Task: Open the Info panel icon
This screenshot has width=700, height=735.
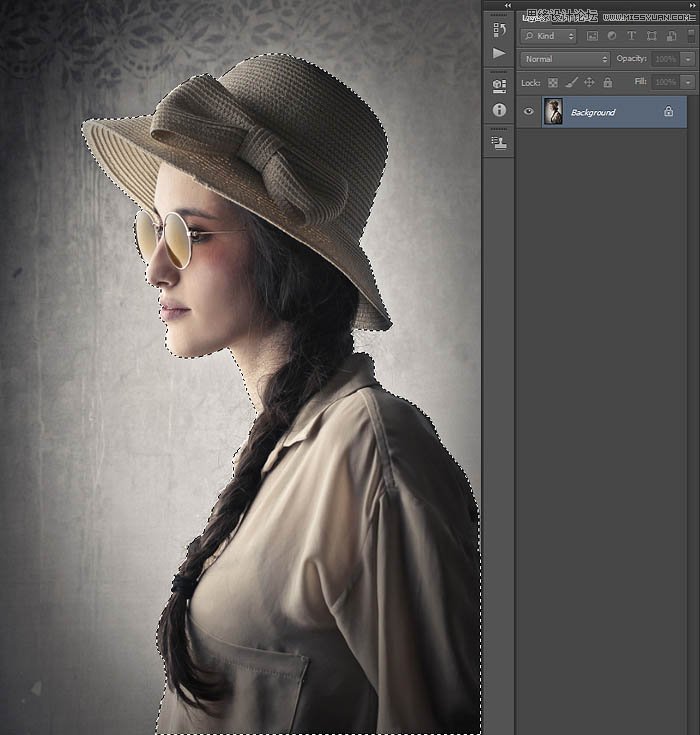Action: 499,110
